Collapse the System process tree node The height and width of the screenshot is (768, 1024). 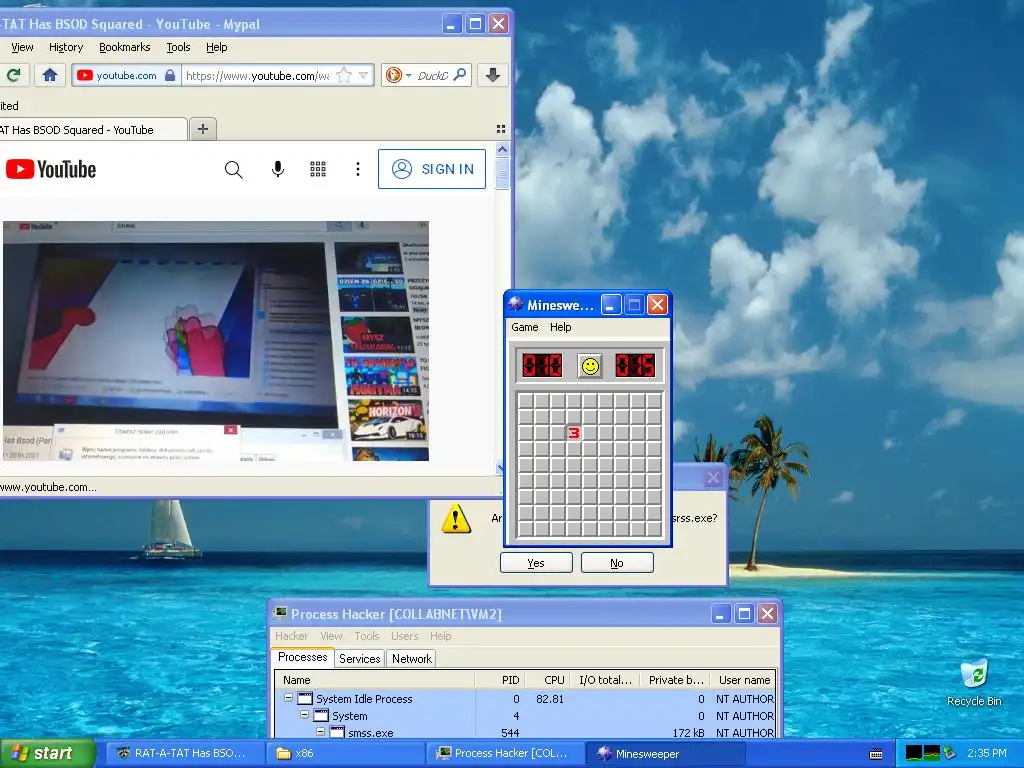point(304,715)
